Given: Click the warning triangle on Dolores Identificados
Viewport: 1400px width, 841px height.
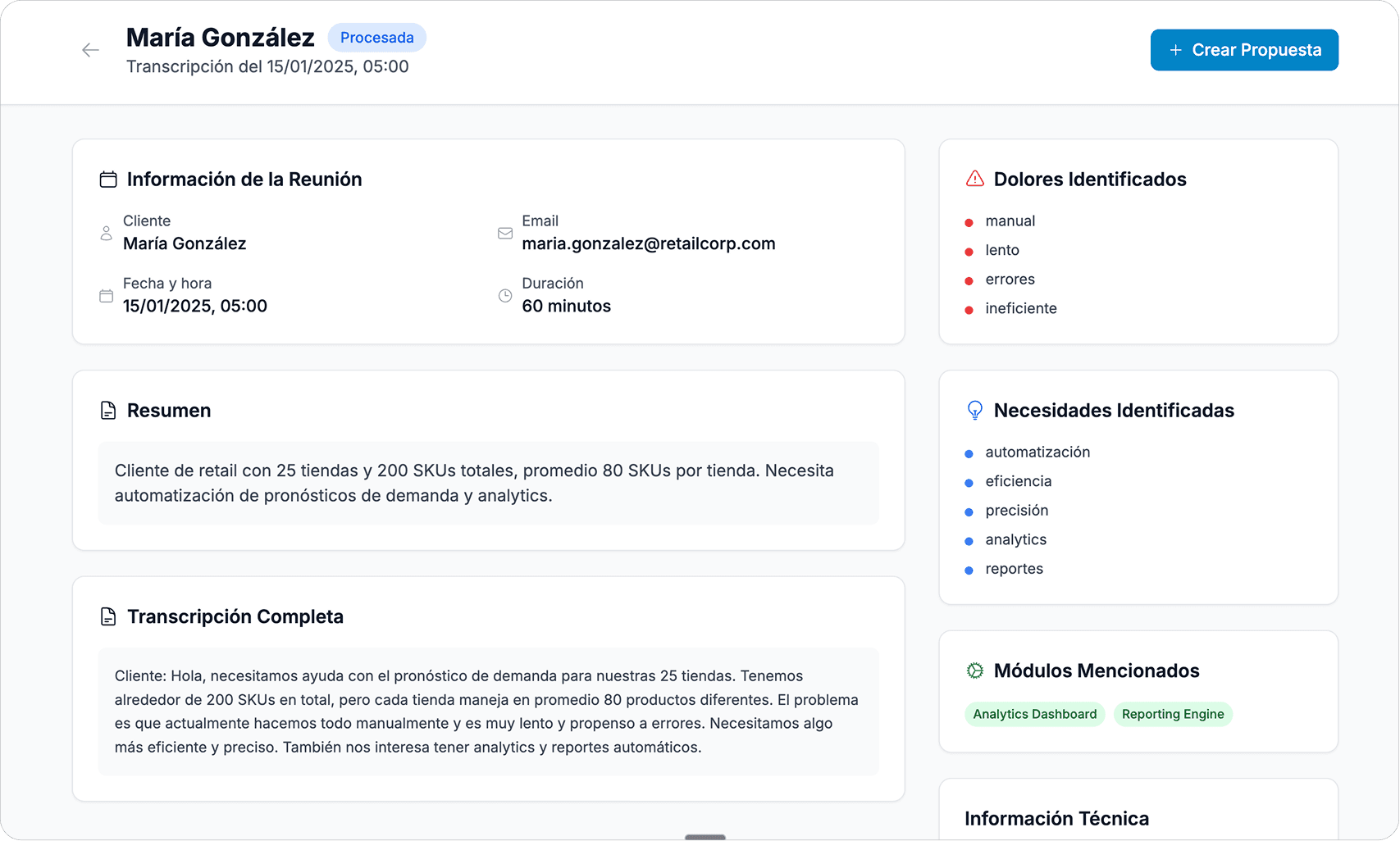Looking at the screenshot, I should click(974, 179).
